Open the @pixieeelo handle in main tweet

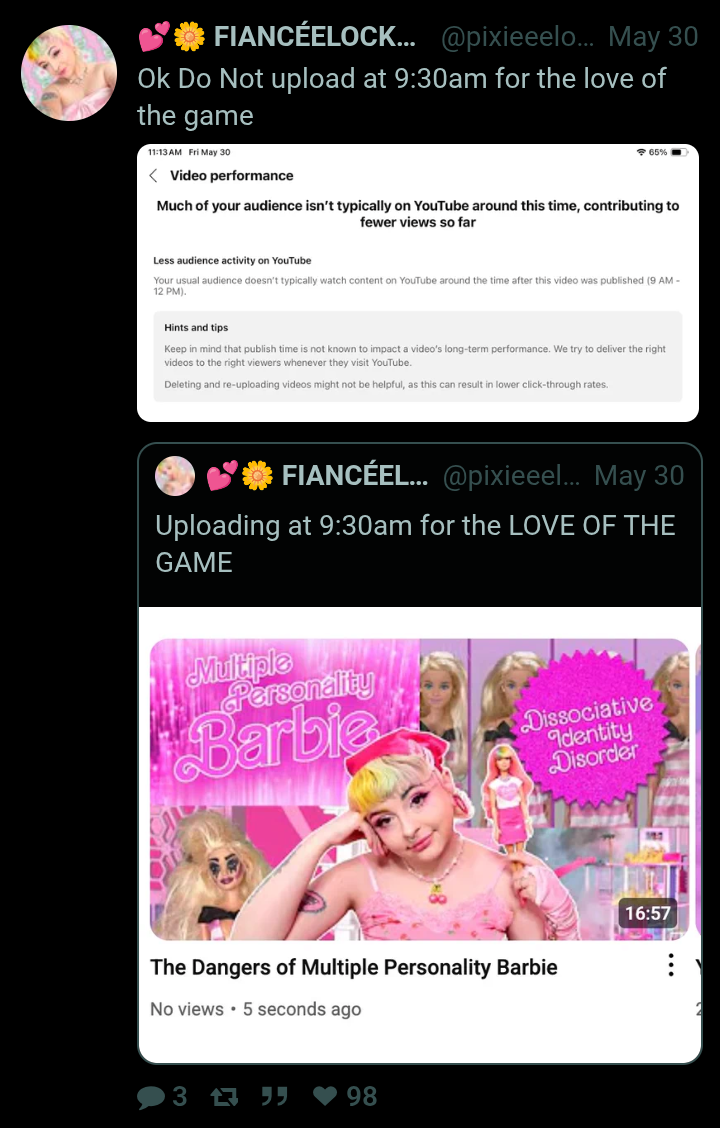tap(517, 37)
